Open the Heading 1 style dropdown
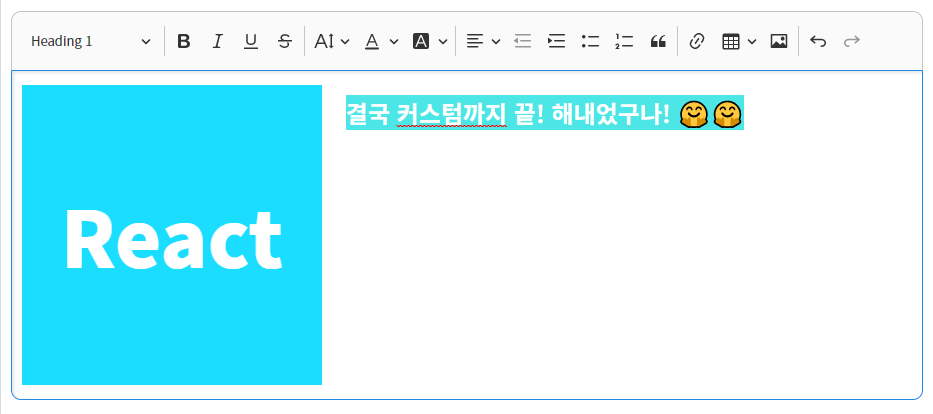The height and width of the screenshot is (414, 933). [91, 41]
